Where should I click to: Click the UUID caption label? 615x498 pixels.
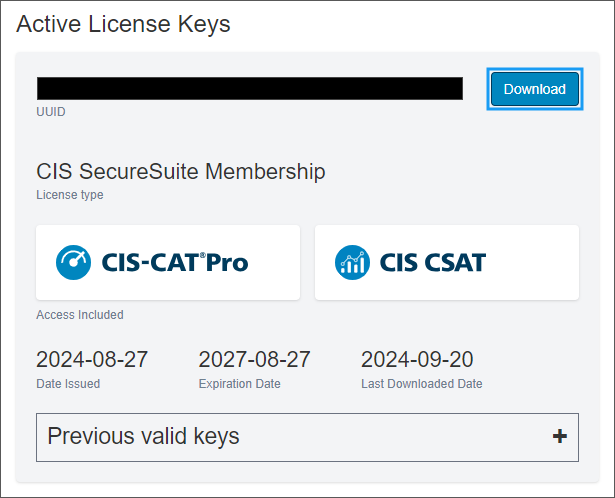[x=50, y=112]
